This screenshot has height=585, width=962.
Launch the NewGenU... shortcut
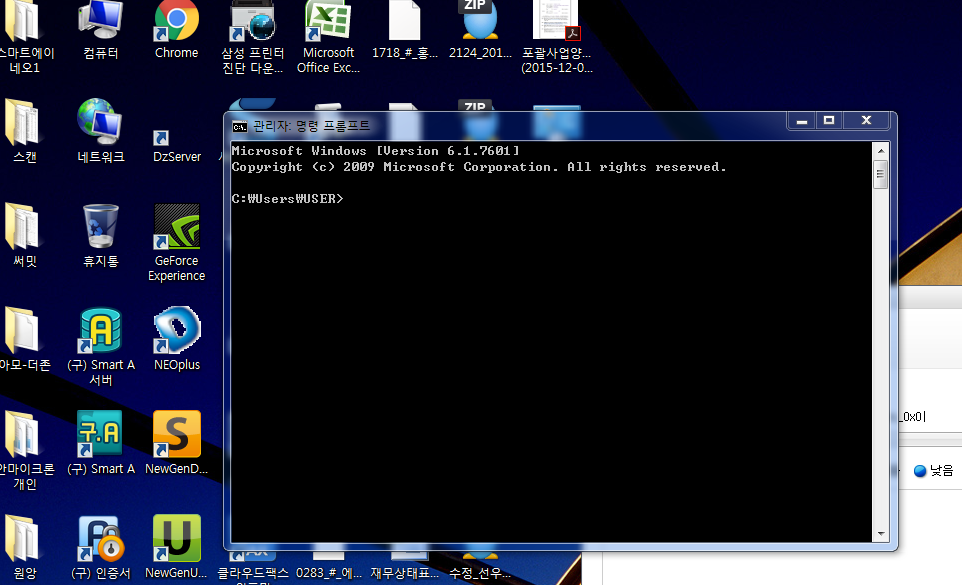click(x=177, y=547)
